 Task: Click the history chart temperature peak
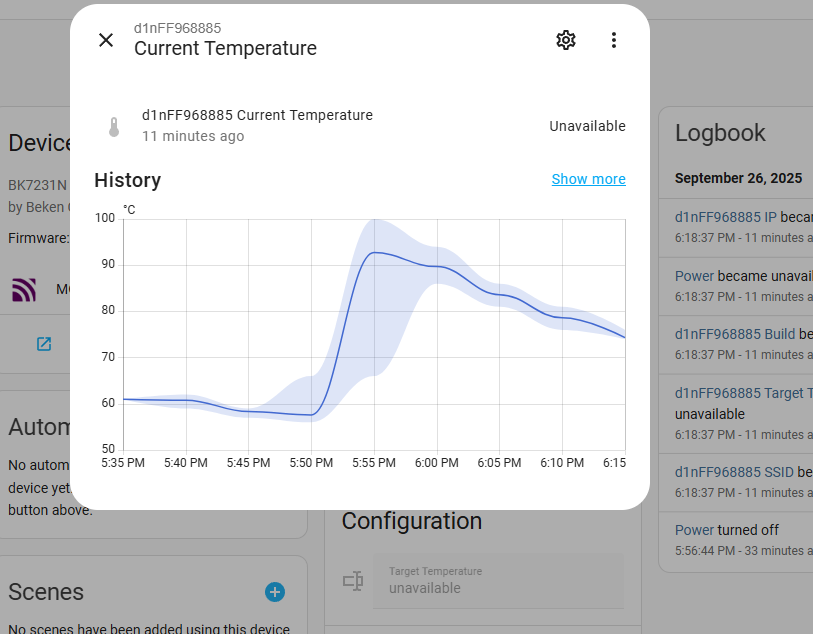374,252
